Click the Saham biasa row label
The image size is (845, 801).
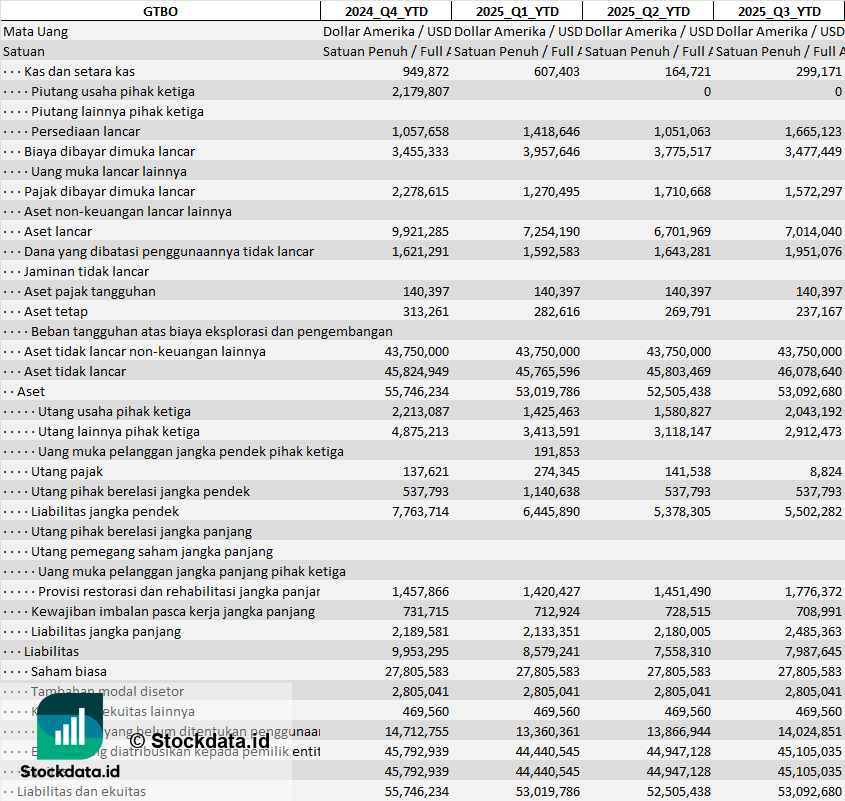coord(68,671)
